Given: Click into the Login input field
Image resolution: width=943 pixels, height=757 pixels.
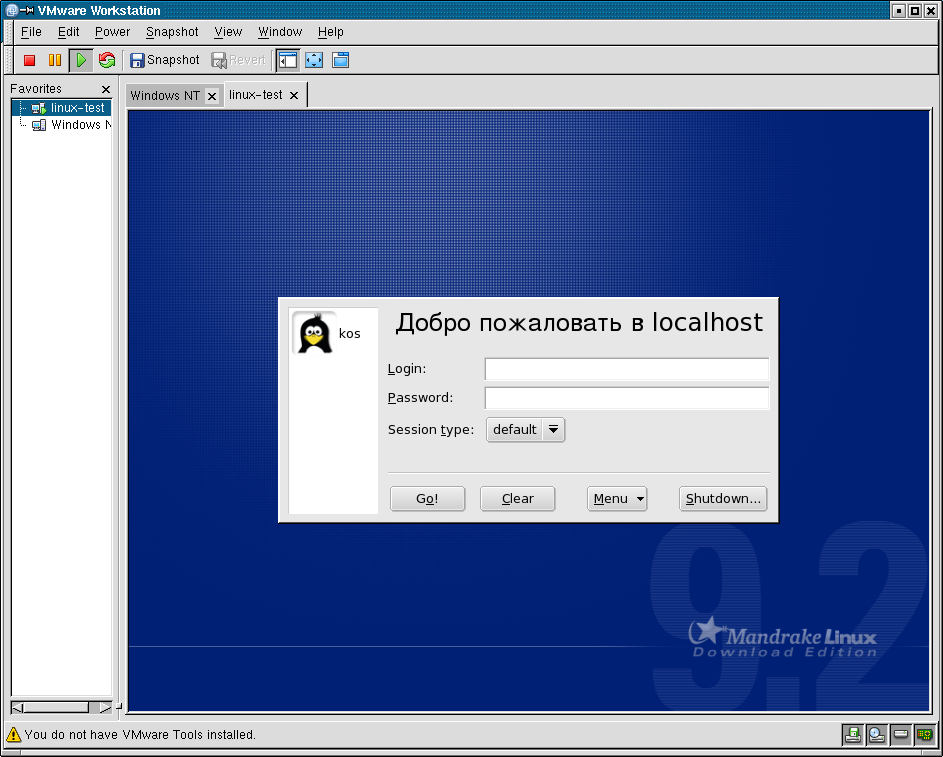Looking at the screenshot, I should coord(627,369).
